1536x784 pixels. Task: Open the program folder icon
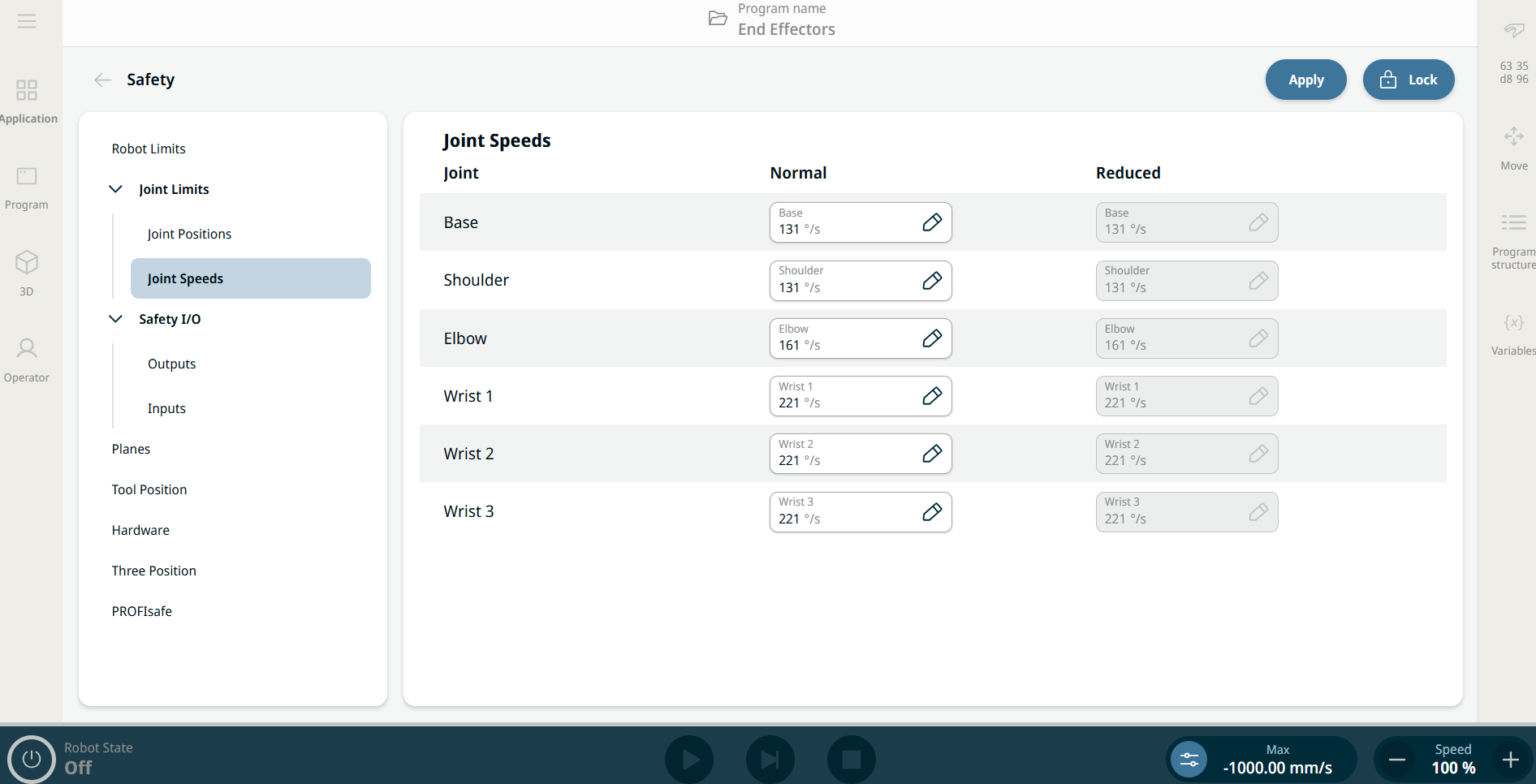pyautogui.click(x=718, y=19)
